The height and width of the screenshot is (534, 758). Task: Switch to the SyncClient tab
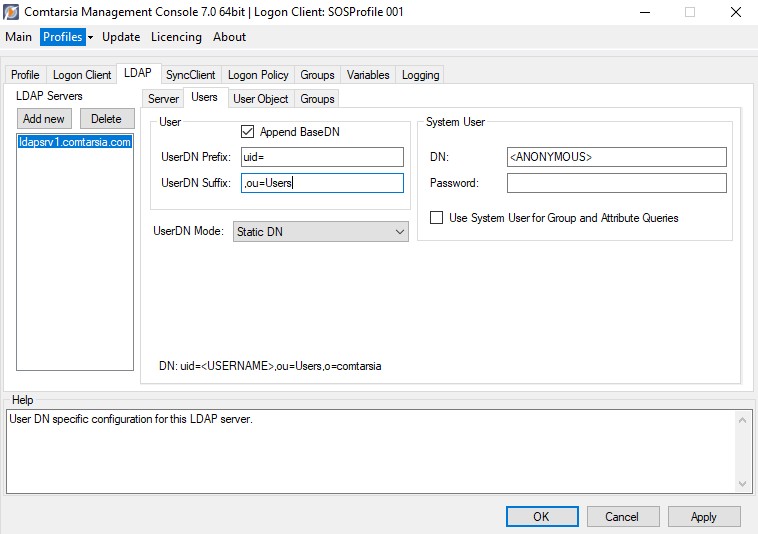click(190, 75)
